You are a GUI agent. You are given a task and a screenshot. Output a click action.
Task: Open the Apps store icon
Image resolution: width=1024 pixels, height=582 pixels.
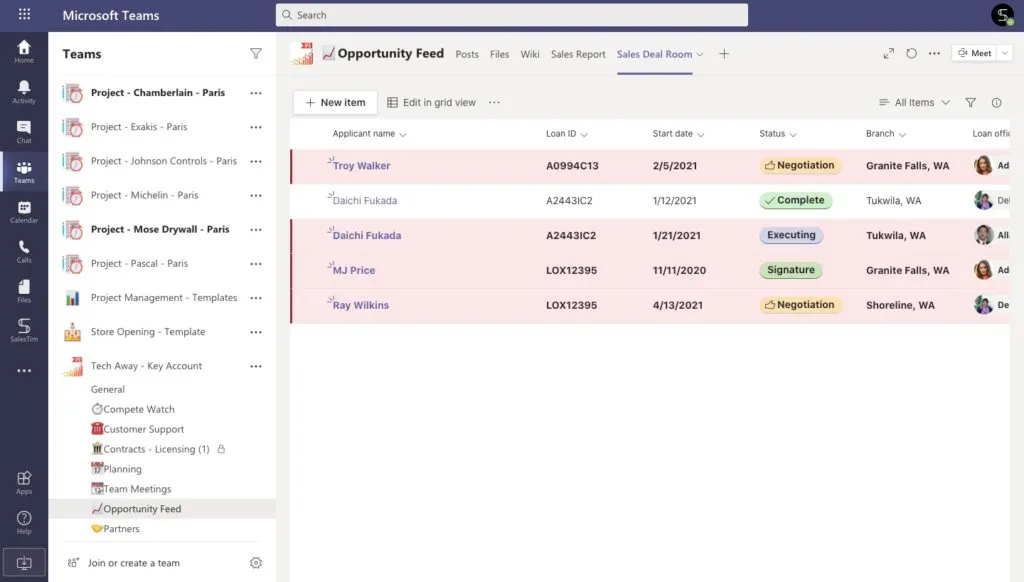24,483
